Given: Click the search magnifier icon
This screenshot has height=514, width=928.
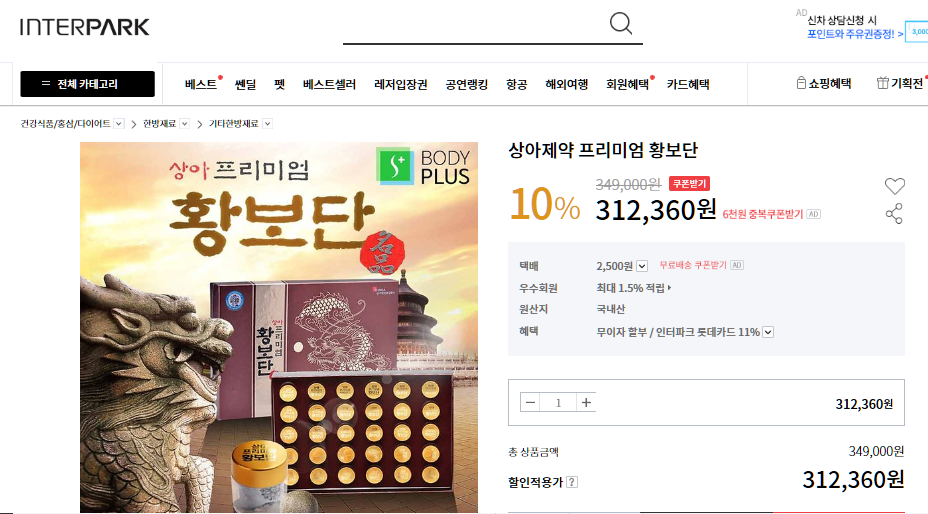Looking at the screenshot, I should (621, 24).
